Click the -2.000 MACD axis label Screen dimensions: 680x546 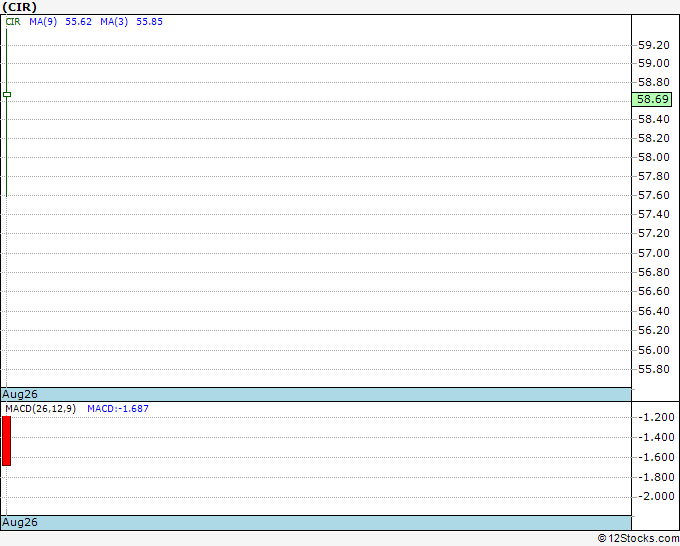(656, 497)
